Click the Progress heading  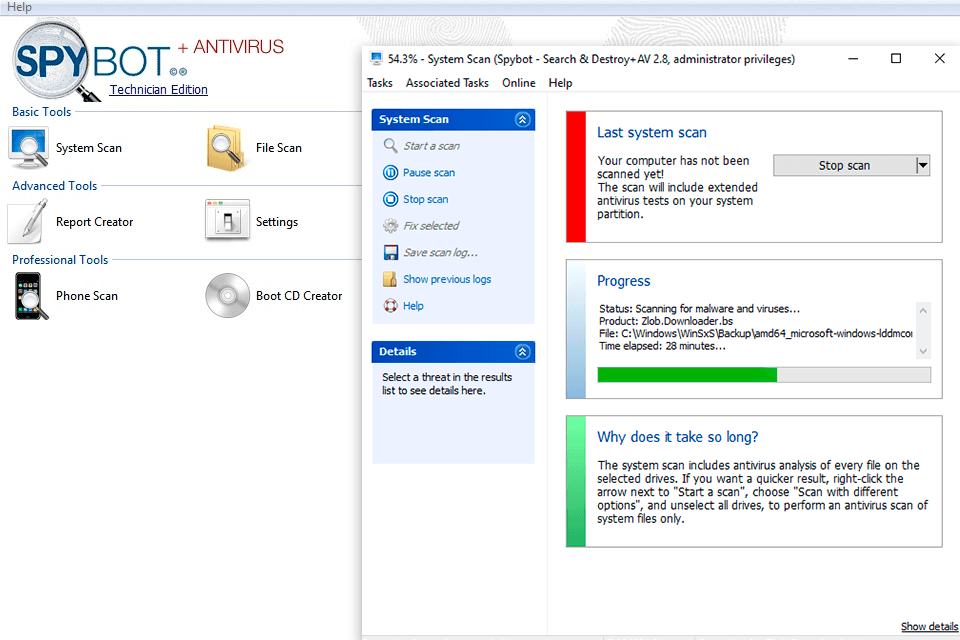(623, 281)
